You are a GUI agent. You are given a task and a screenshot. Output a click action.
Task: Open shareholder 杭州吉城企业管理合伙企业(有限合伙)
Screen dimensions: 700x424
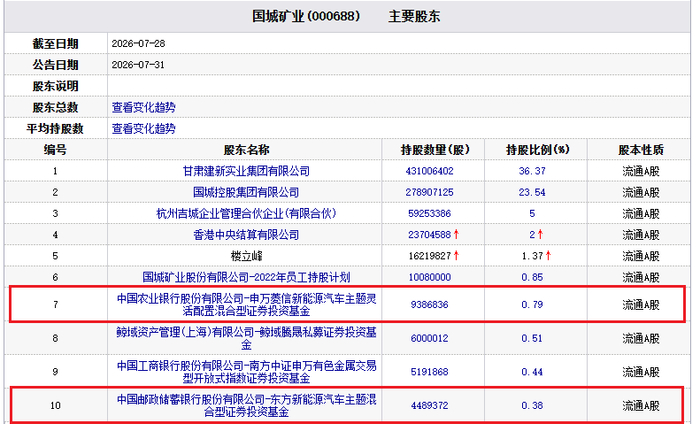[246, 214]
